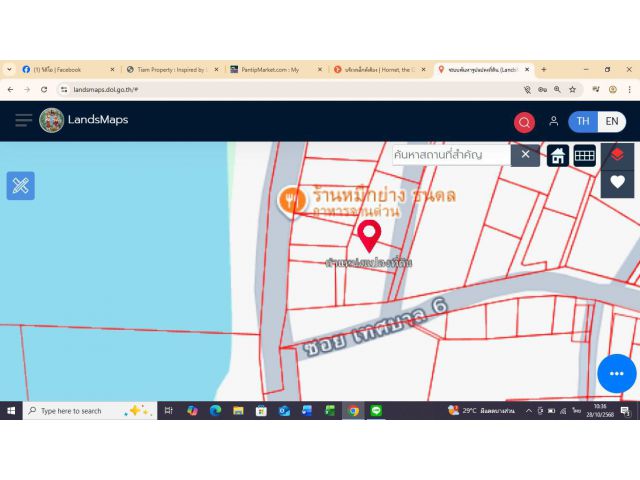This screenshot has width=640, height=480.
Task: Expand the tab search dropdown chevron
Action: tap(9, 70)
